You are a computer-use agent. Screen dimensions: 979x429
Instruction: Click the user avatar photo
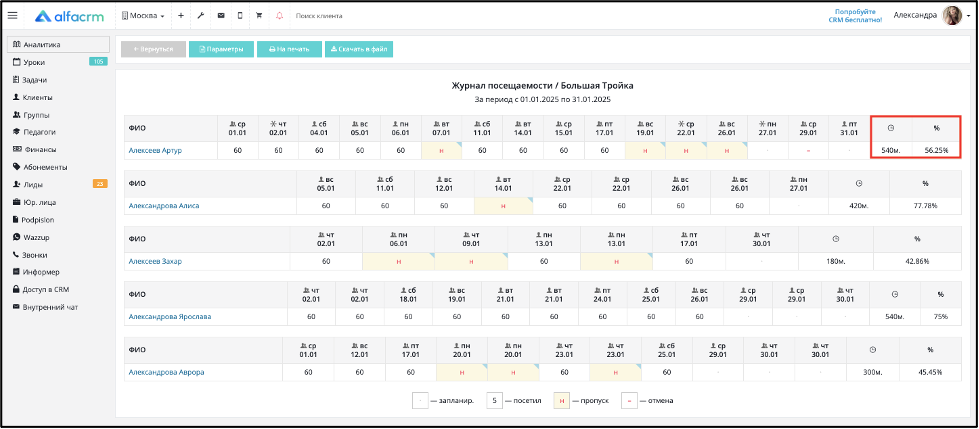pos(952,16)
